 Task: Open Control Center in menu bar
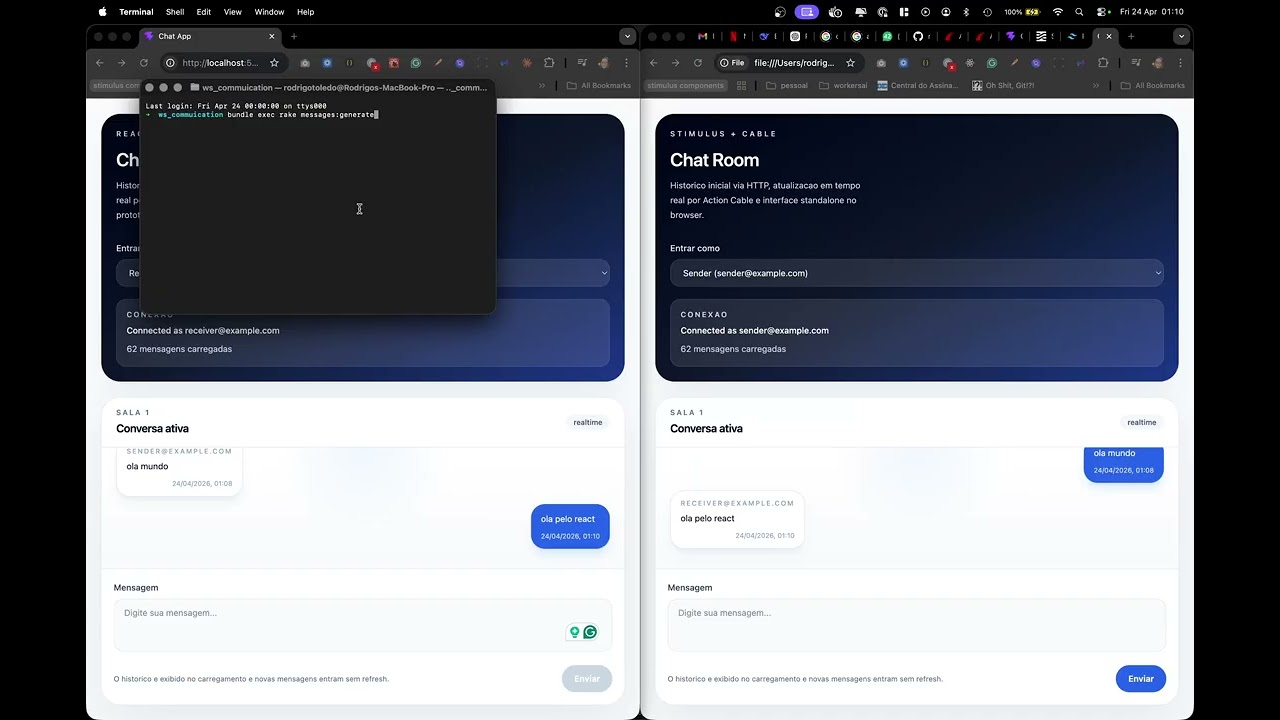pyautogui.click(x=1102, y=12)
